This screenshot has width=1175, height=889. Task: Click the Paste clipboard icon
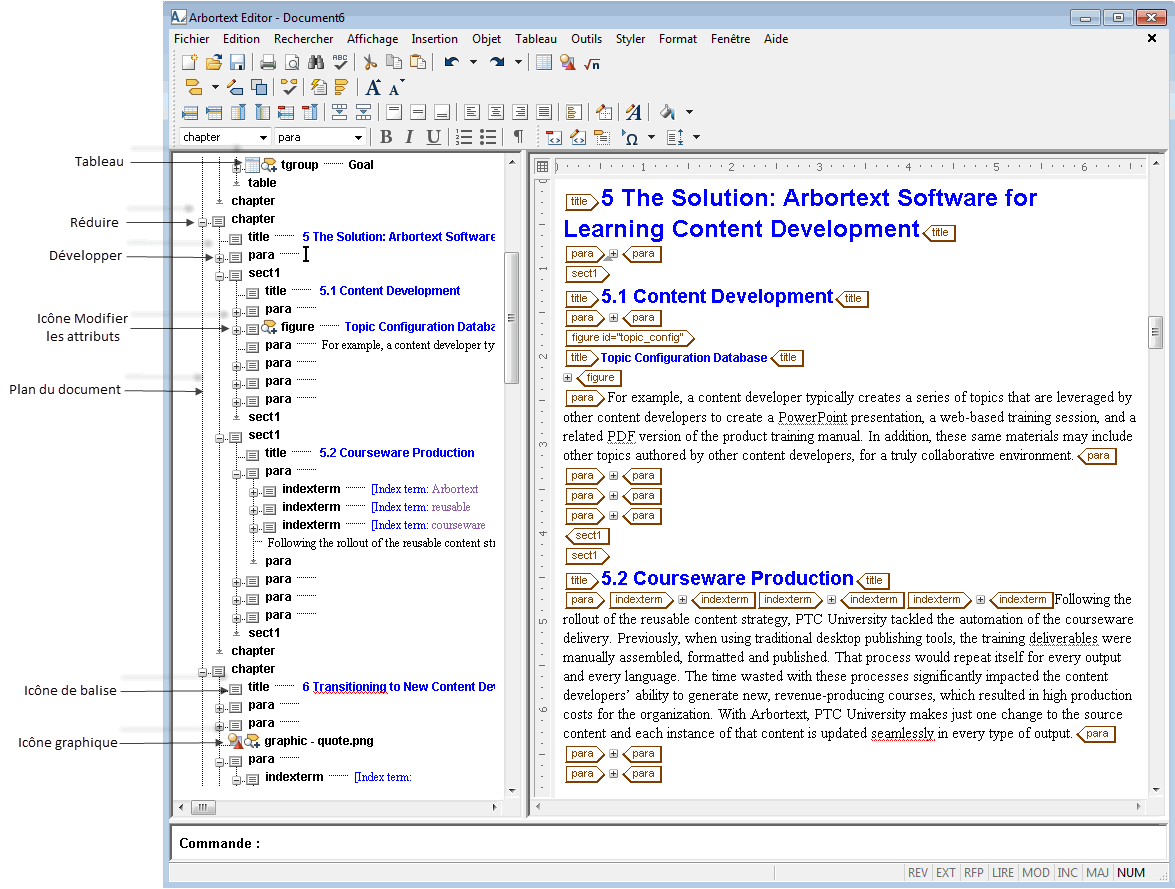pos(418,62)
